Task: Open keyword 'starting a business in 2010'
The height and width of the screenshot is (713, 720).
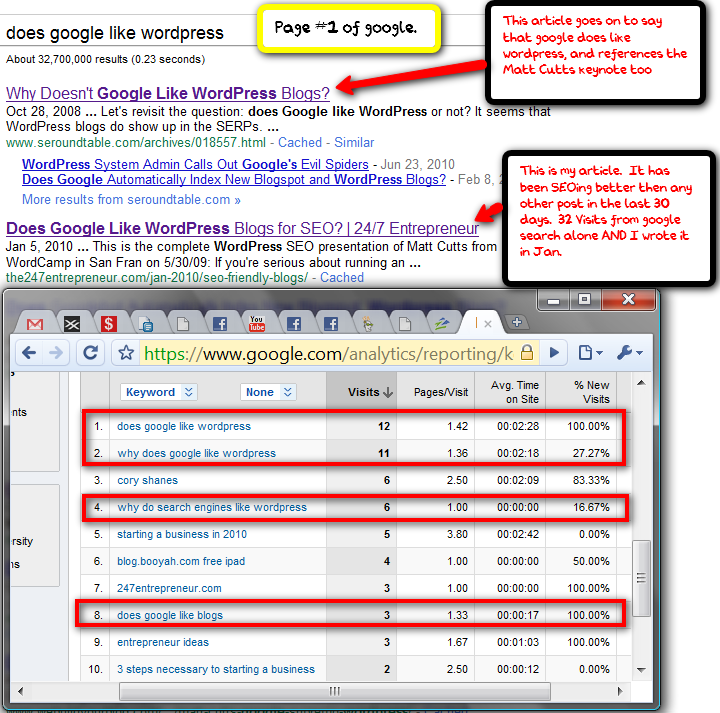Action: (x=182, y=534)
